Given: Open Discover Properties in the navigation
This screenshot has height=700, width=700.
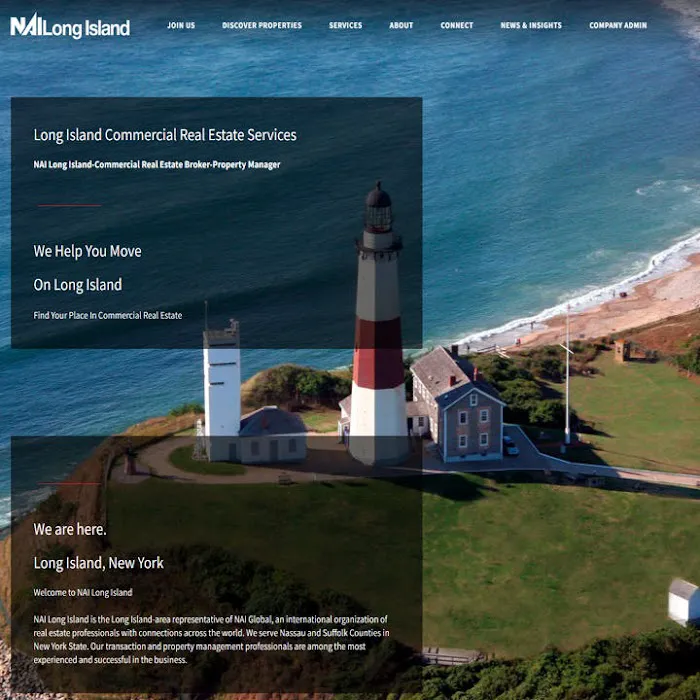Looking at the screenshot, I should 262,25.
